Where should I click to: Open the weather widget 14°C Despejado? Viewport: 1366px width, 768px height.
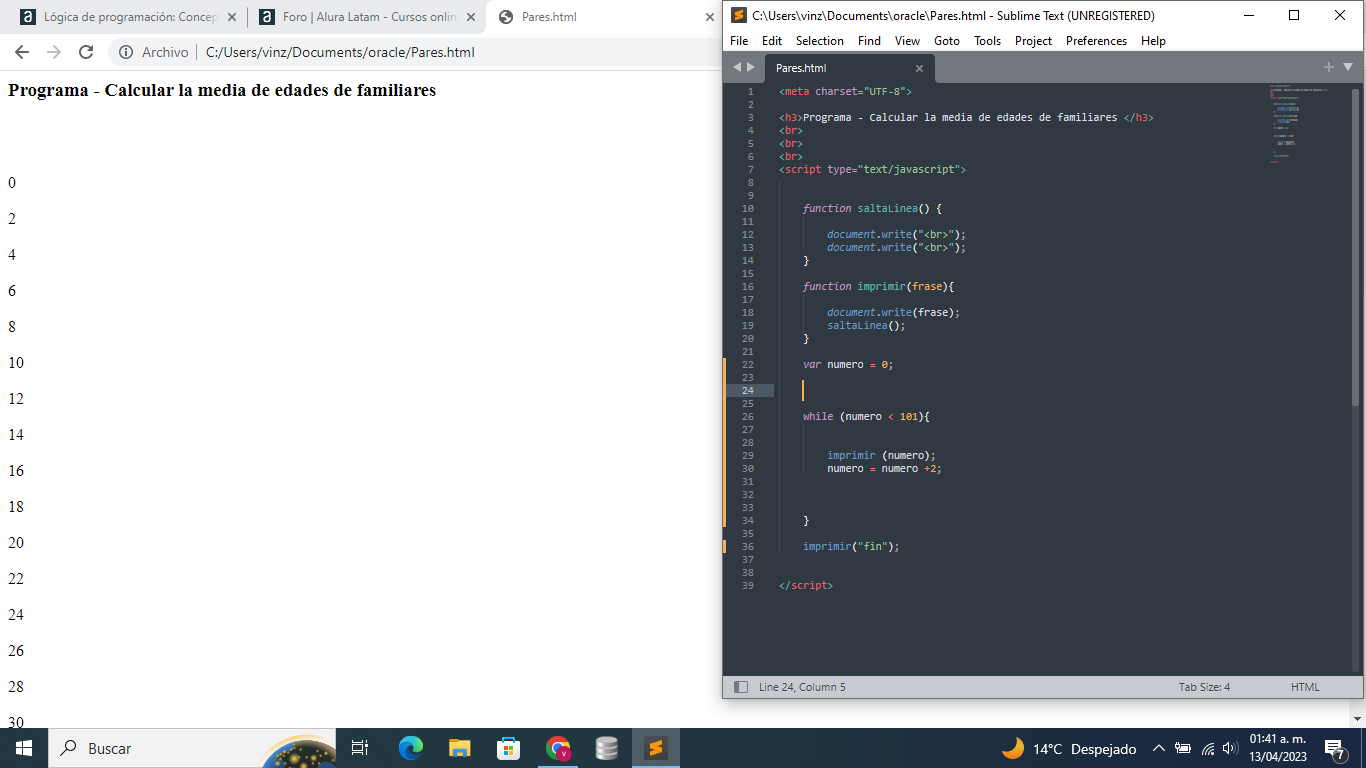(x=1069, y=748)
